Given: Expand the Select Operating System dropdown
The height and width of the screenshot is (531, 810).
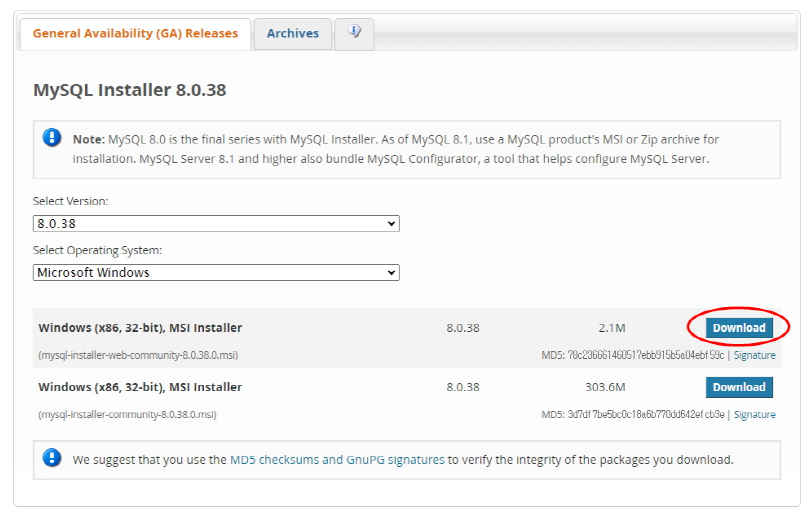Looking at the screenshot, I should click(x=216, y=273).
